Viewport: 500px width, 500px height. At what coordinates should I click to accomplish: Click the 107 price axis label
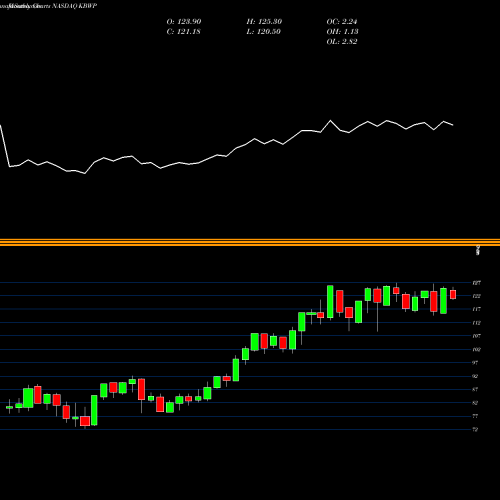476,336
